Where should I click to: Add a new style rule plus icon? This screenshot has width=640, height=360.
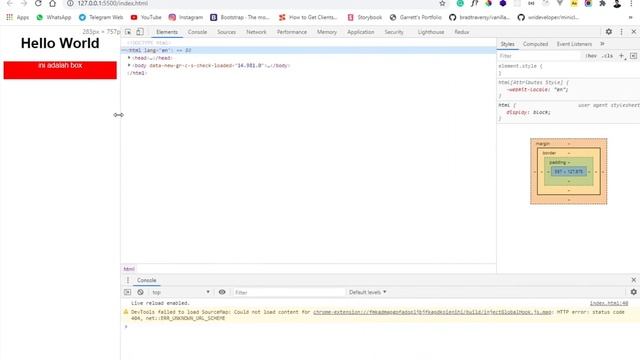pos(622,56)
